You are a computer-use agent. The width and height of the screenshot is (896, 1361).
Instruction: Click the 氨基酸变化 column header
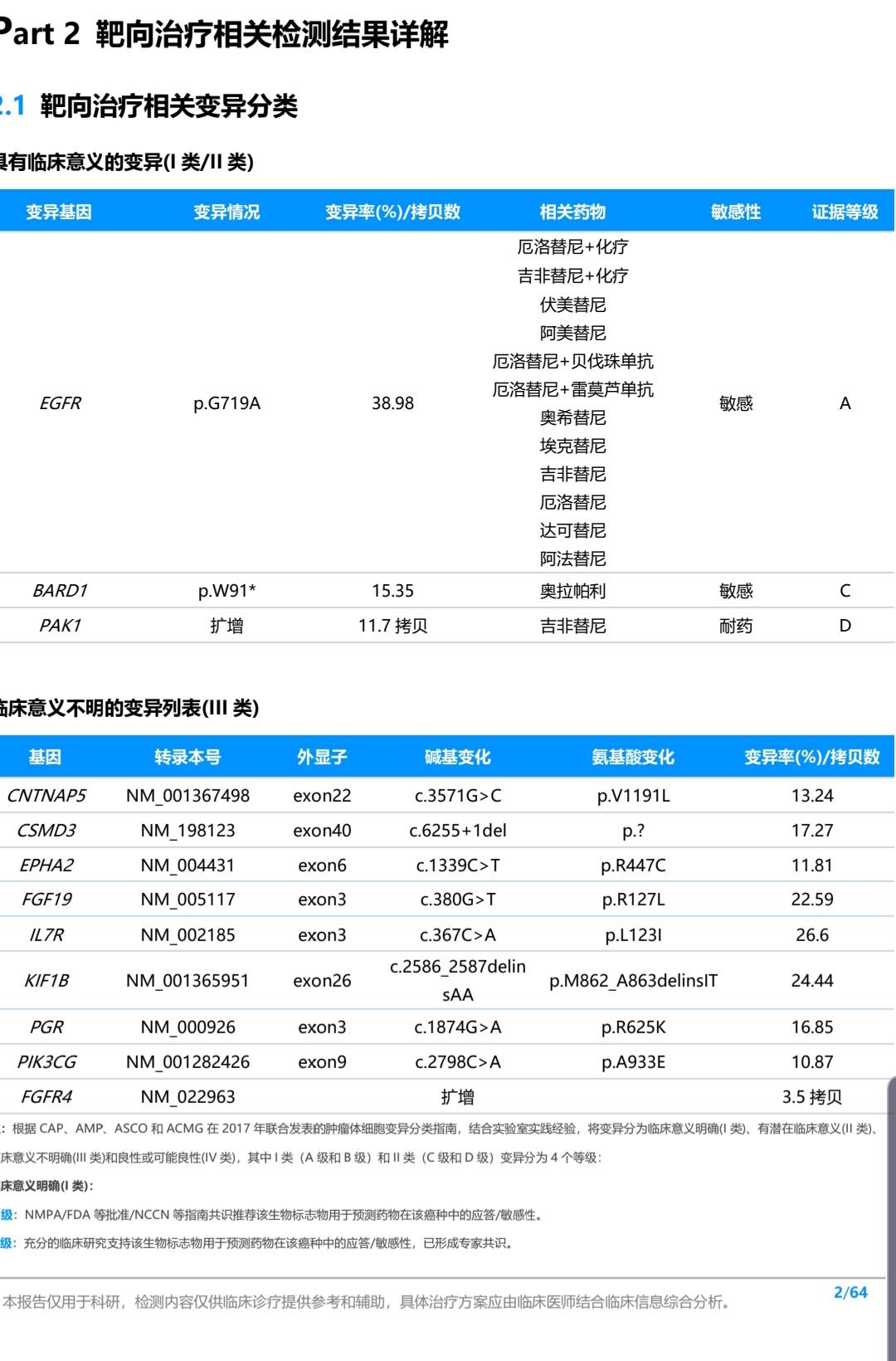point(633,757)
